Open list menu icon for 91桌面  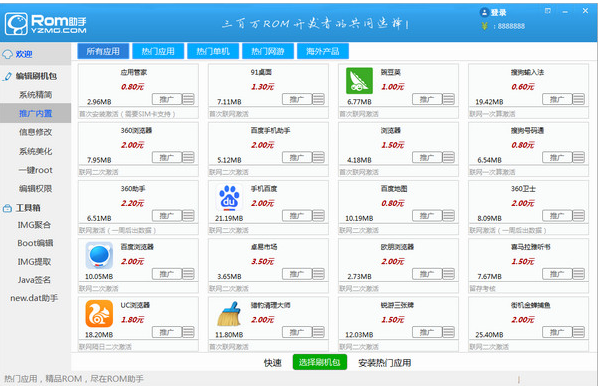[x=318, y=99]
